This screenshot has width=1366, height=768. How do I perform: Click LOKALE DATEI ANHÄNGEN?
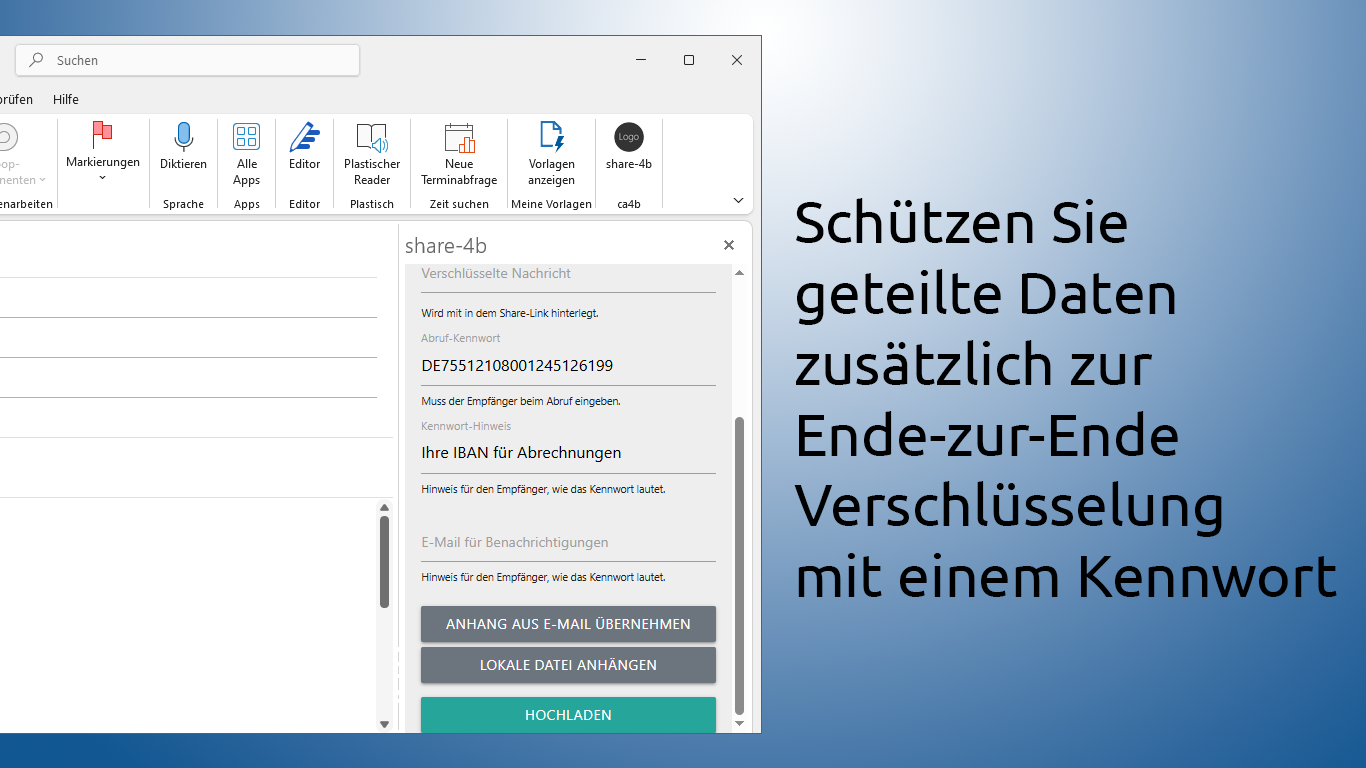point(568,665)
